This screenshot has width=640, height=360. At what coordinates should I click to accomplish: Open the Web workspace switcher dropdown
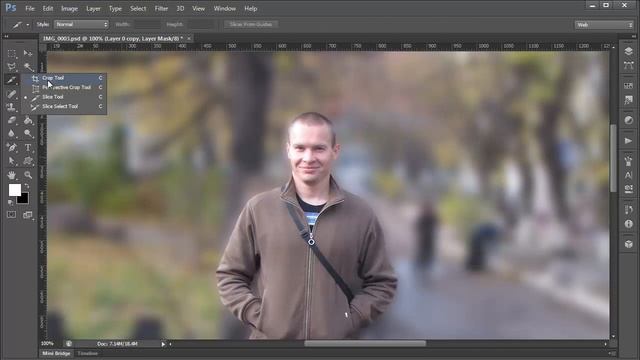604,25
